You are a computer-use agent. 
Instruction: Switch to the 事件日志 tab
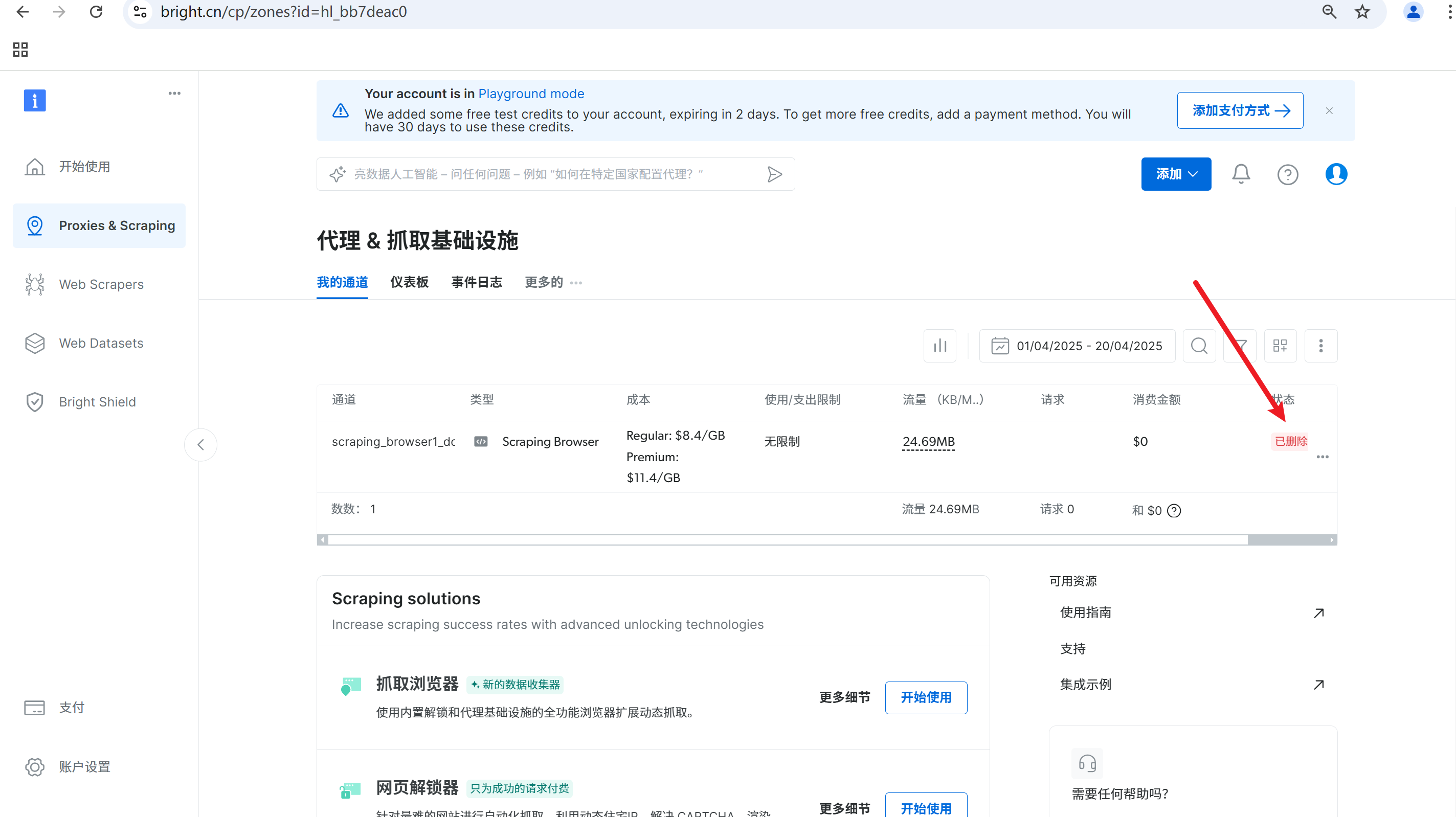tap(476, 282)
